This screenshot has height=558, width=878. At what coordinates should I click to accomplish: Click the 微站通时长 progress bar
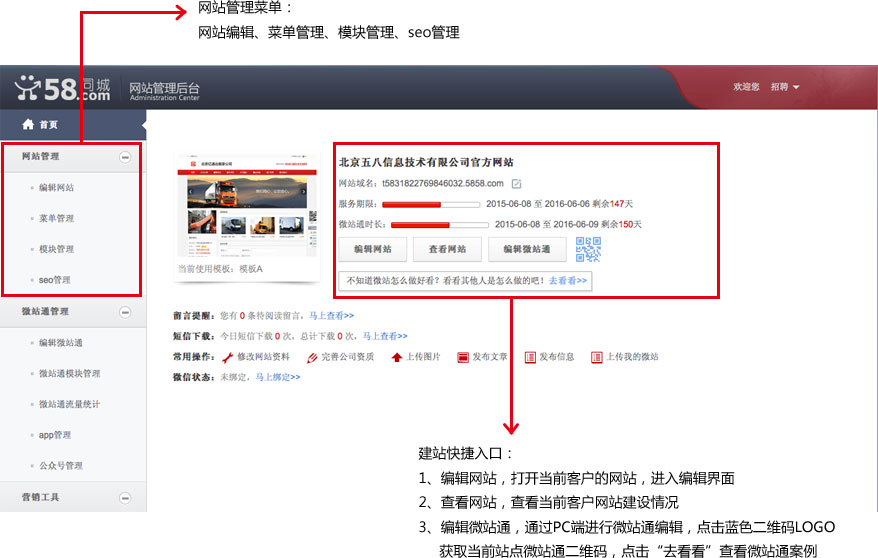[440, 225]
